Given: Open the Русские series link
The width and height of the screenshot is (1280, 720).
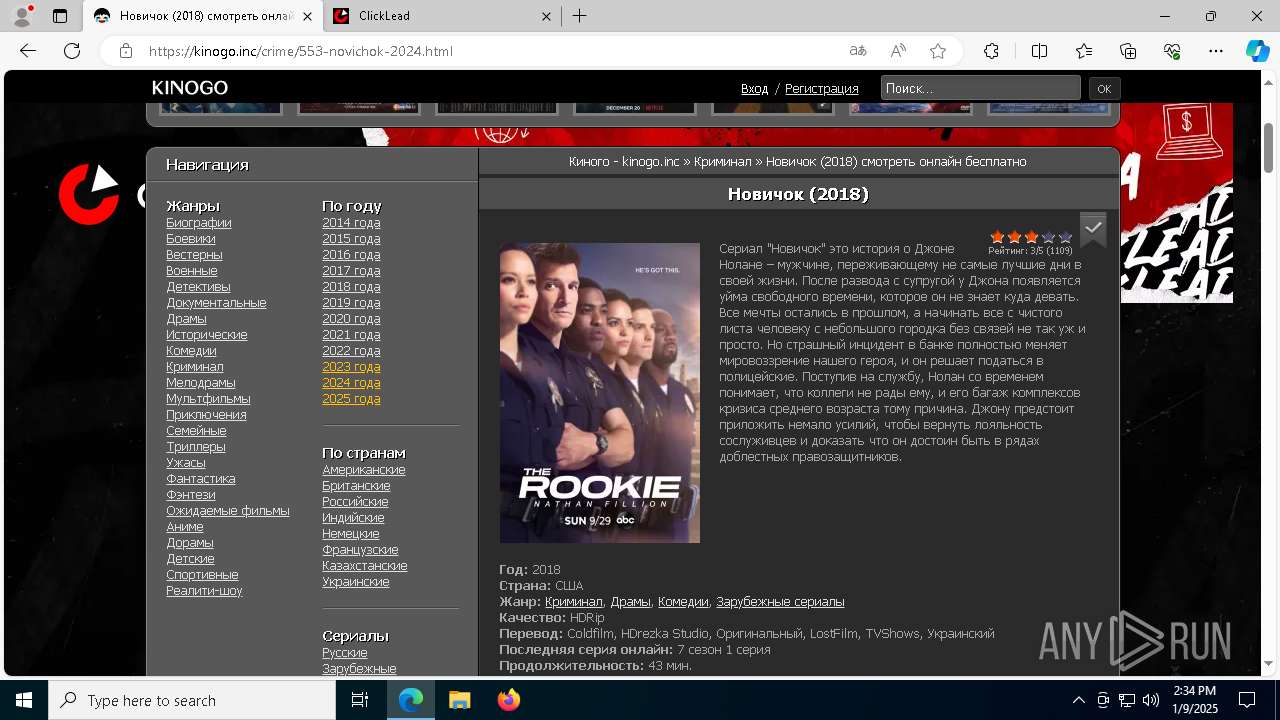Looking at the screenshot, I should coord(345,653).
